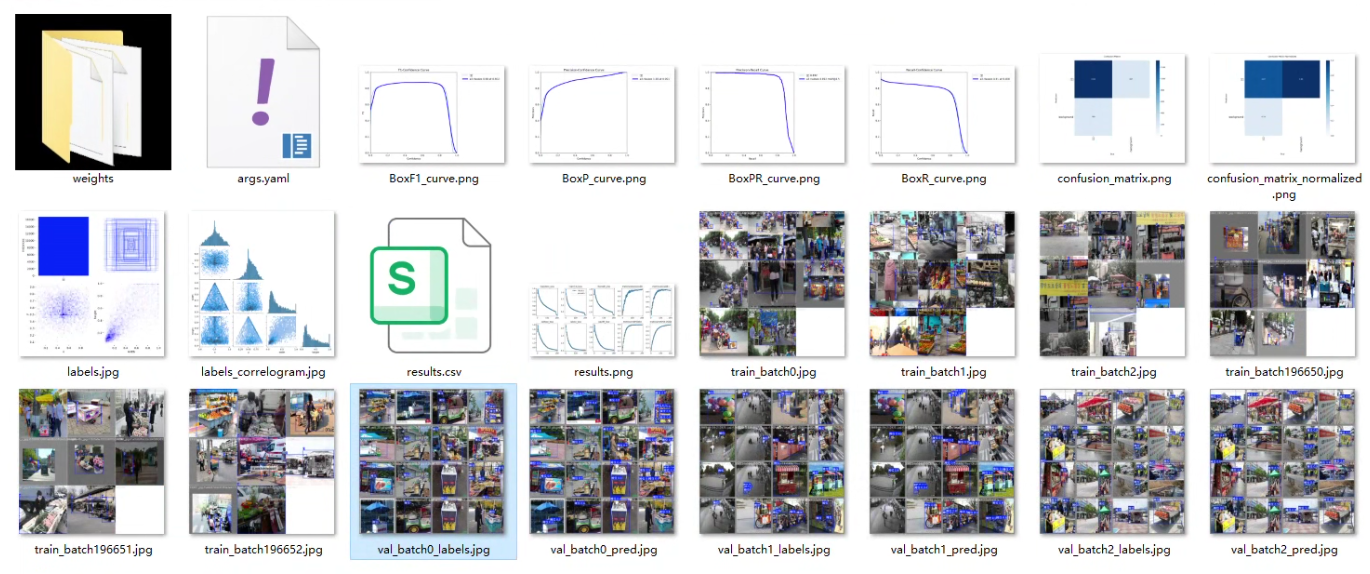Viewport: 1370px width, 574px height.
Task: Select the train_batch196650.jpg thumbnail
Action: pyautogui.click(x=1283, y=284)
